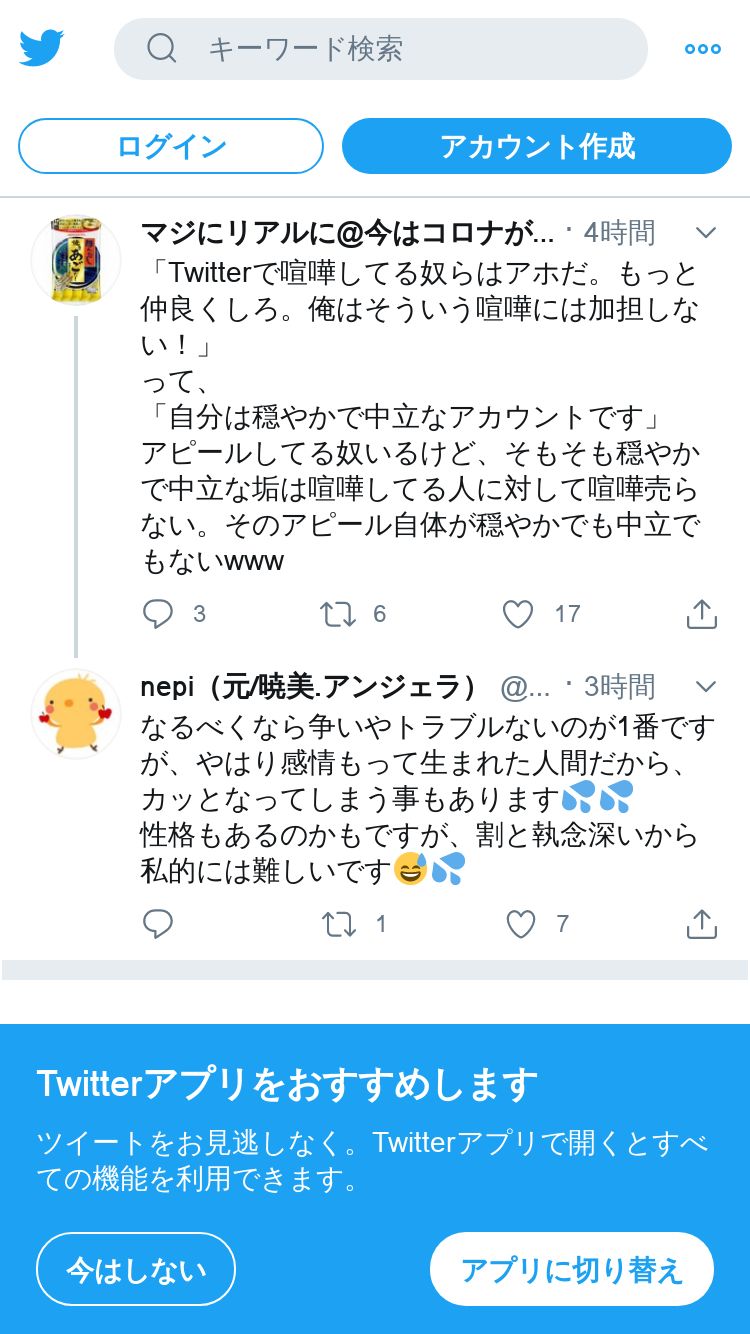Share the first tweet
Screen dimensions: 750x1334
(702, 614)
